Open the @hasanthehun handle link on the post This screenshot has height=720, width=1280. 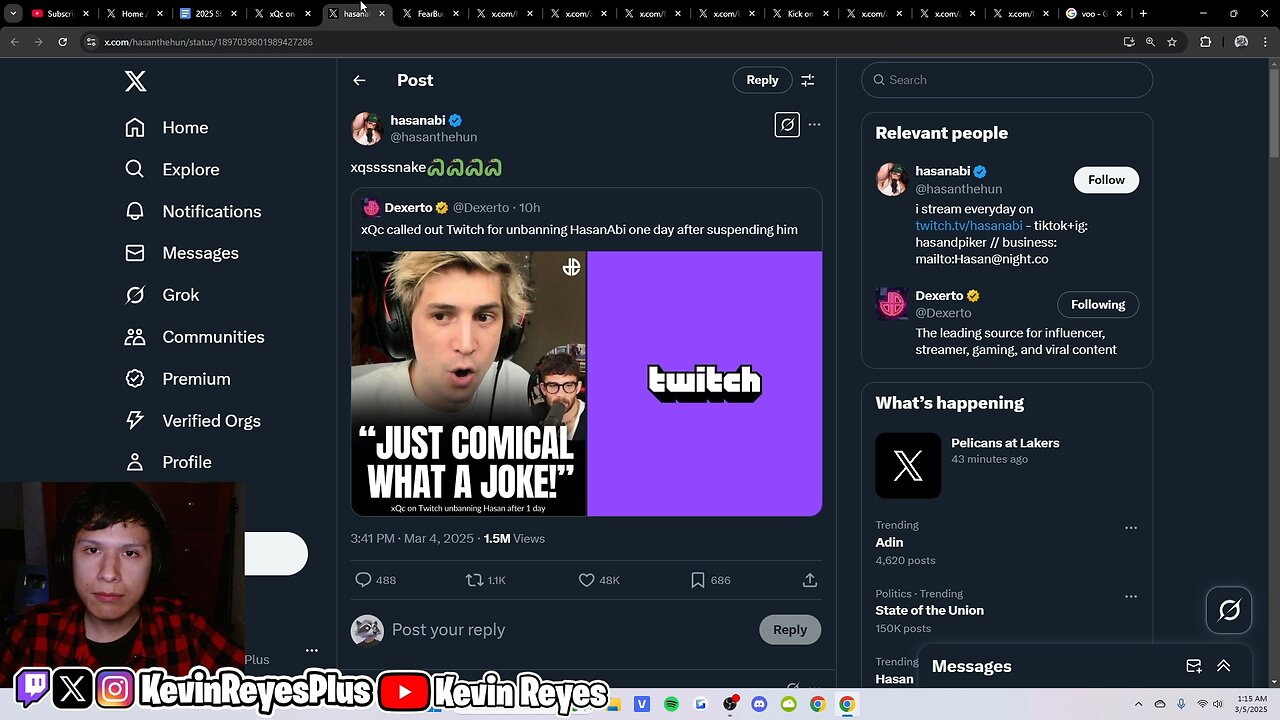[x=433, y=137]
